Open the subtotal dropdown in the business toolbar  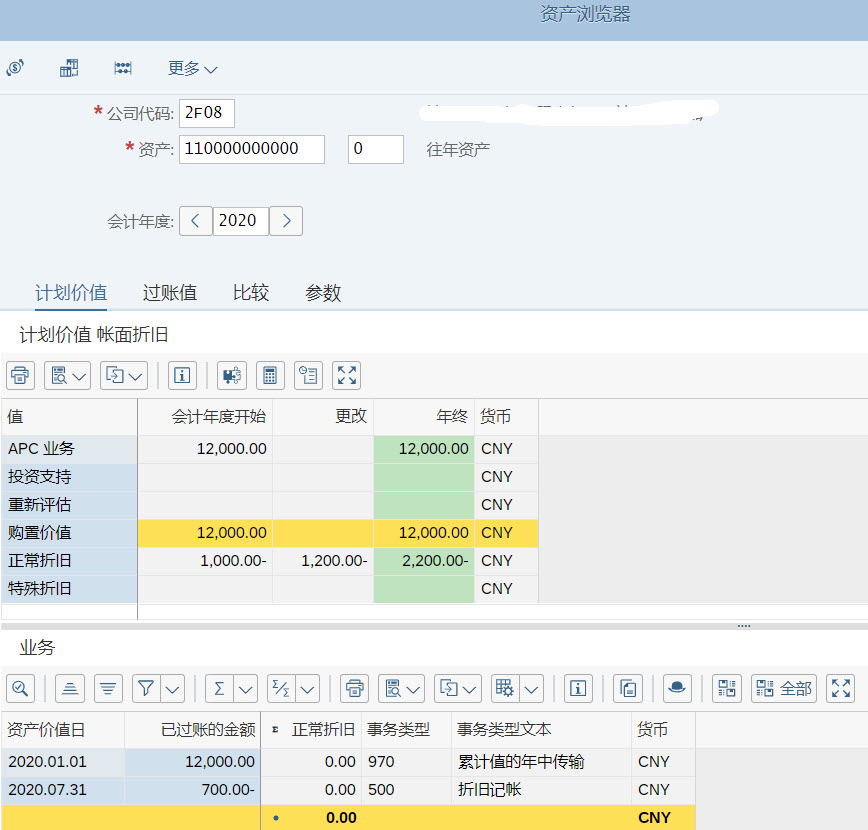click(x=307, y=688)
